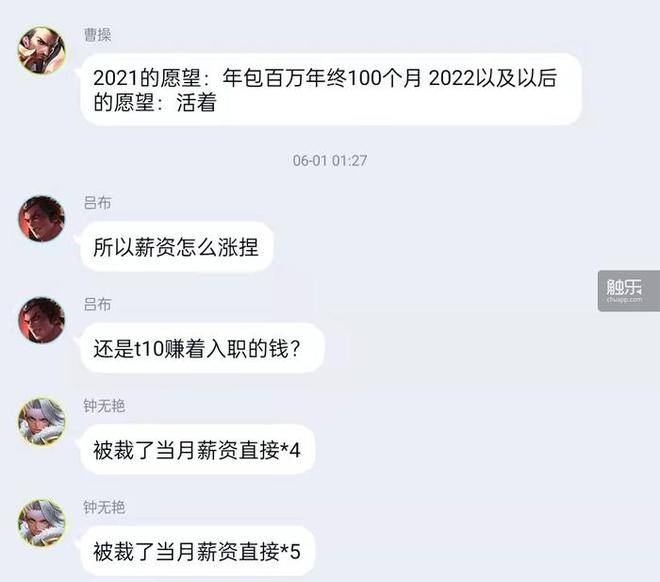Open 钟无艳's avatar beside the *4 message
The width and height of the screenshot is (660, 582).
[41, 422]
